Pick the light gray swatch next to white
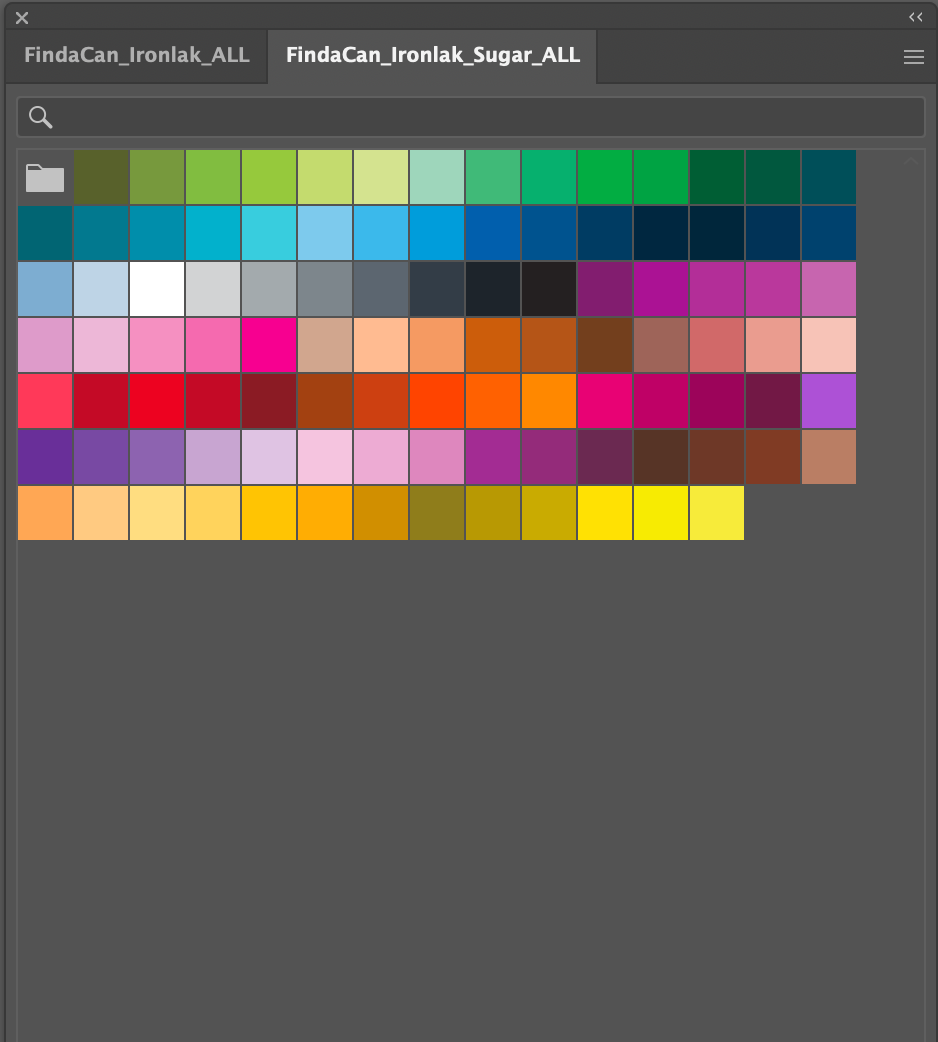The width and height of the screenshot is (938, 1042). [213, 290]
